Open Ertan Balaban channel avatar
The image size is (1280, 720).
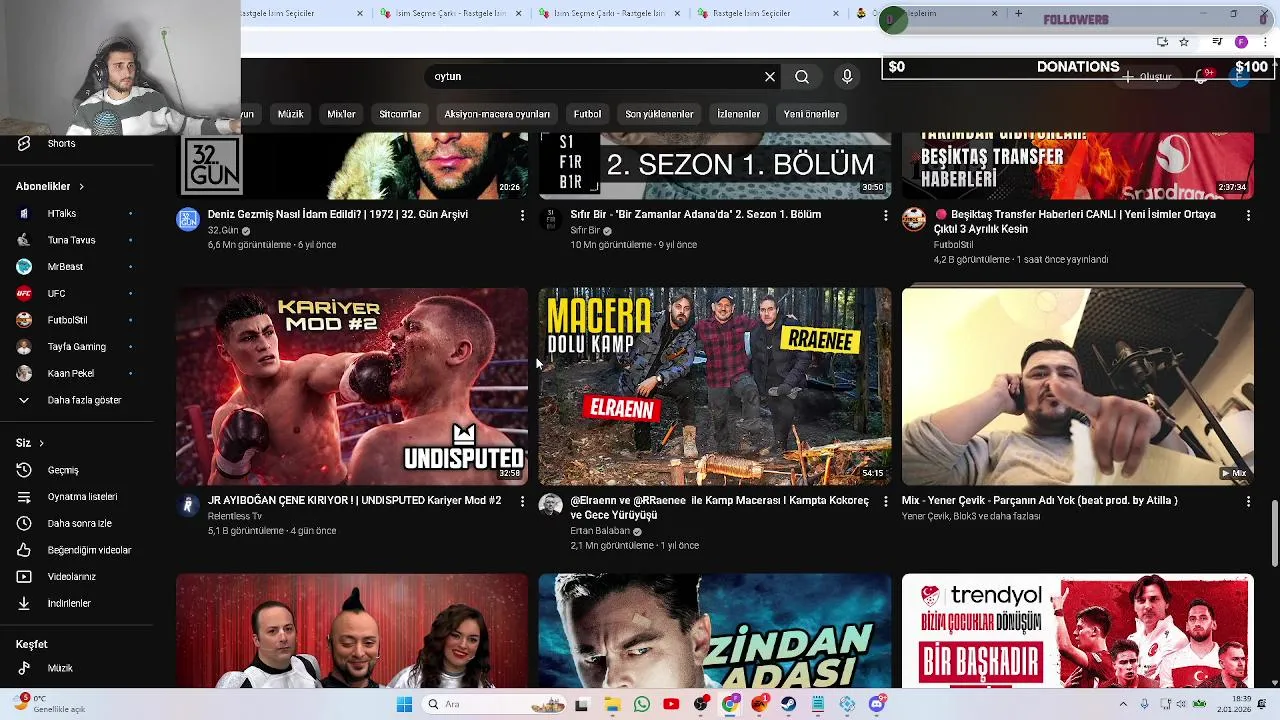point(551,506)
